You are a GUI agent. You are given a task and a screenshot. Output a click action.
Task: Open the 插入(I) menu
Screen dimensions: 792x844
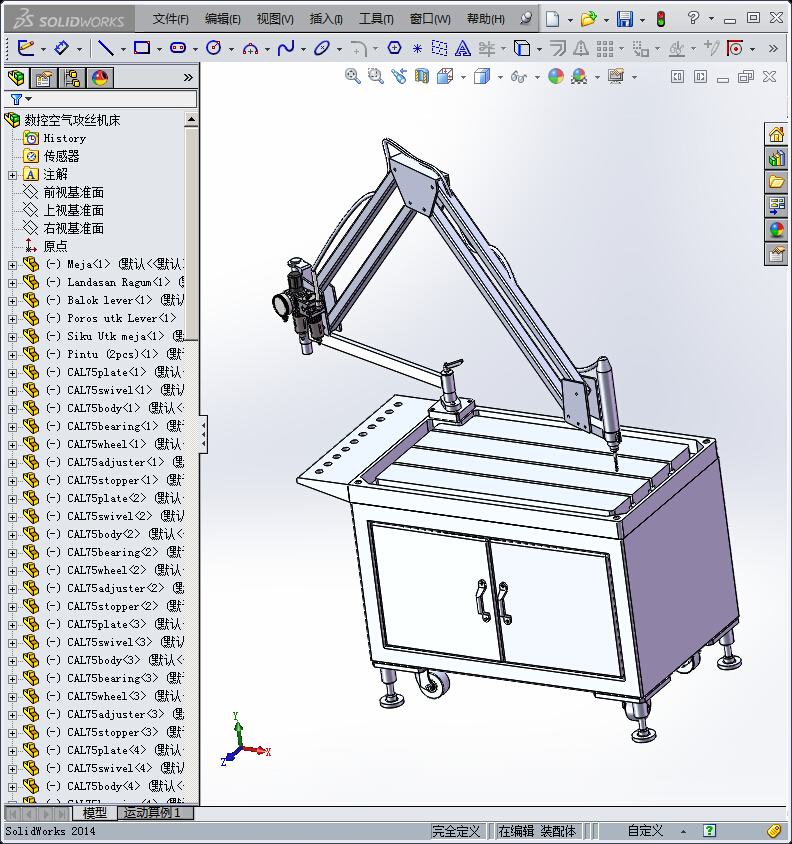point(326,19)
